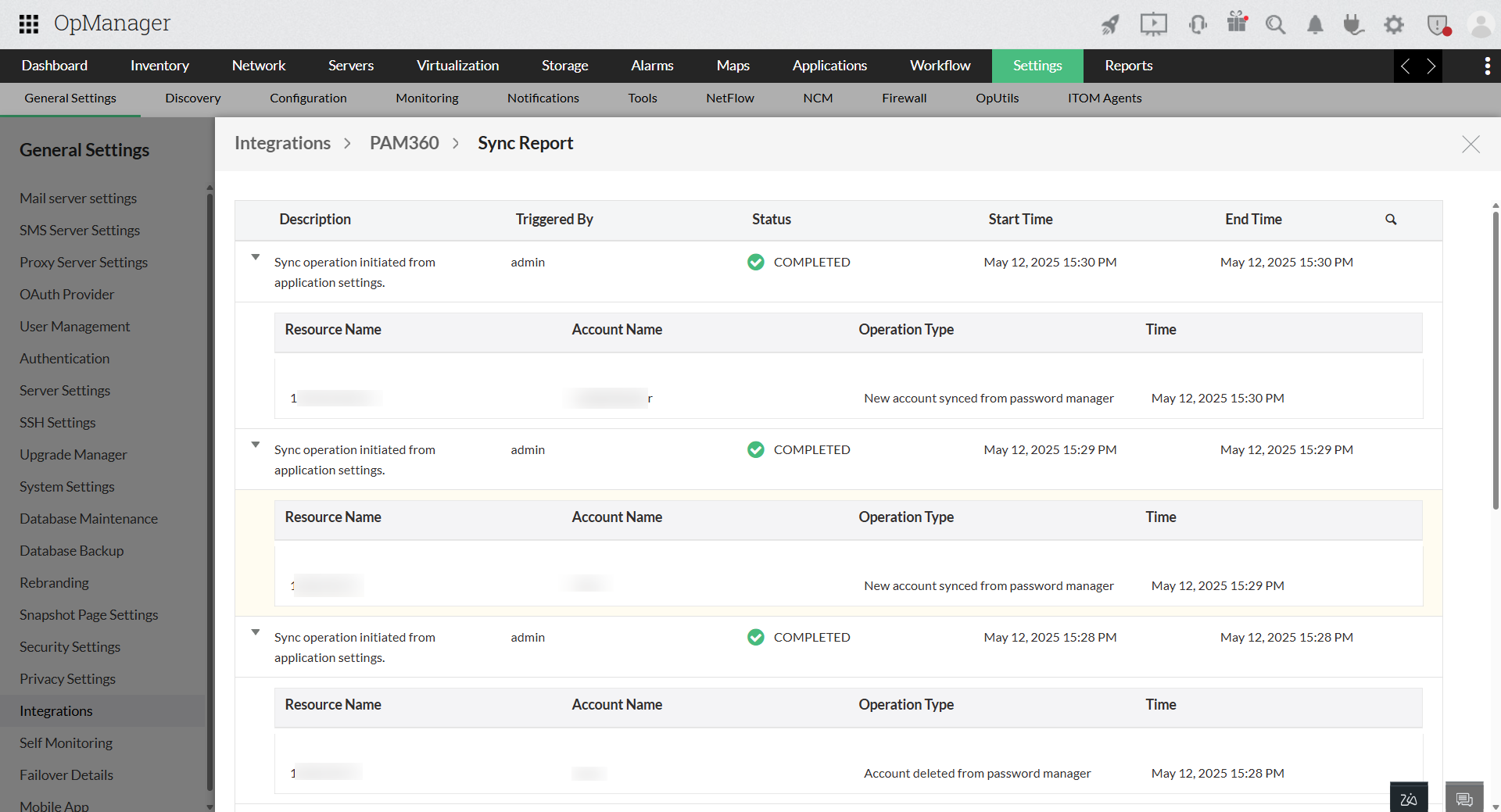This screenshot has width=1501, height=812.
Task: Open User Management in sidebar
Action: [75, 327]
